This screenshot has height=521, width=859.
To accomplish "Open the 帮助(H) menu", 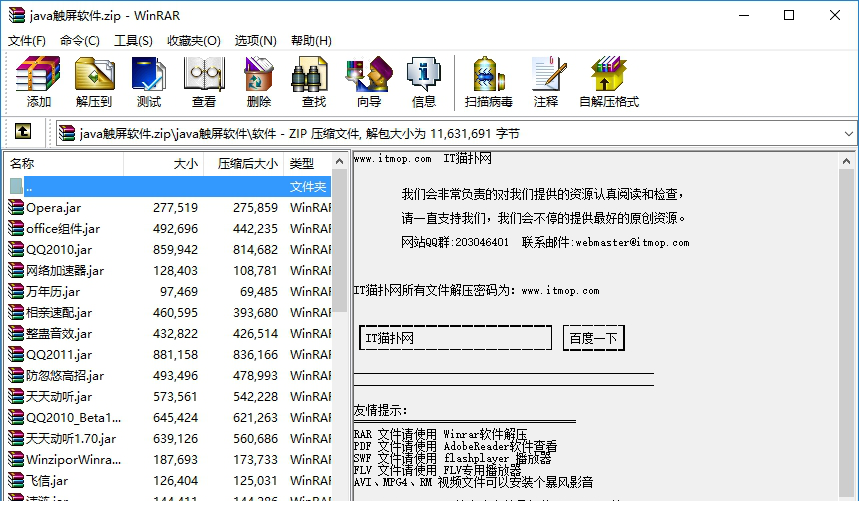I will tap(311, 41).
